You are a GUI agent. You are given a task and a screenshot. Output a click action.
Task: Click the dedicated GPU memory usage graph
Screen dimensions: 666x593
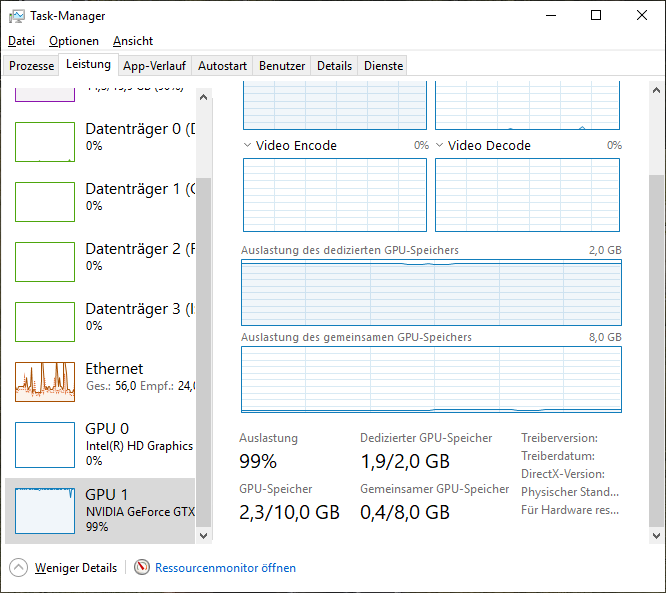tap(431, 293)
